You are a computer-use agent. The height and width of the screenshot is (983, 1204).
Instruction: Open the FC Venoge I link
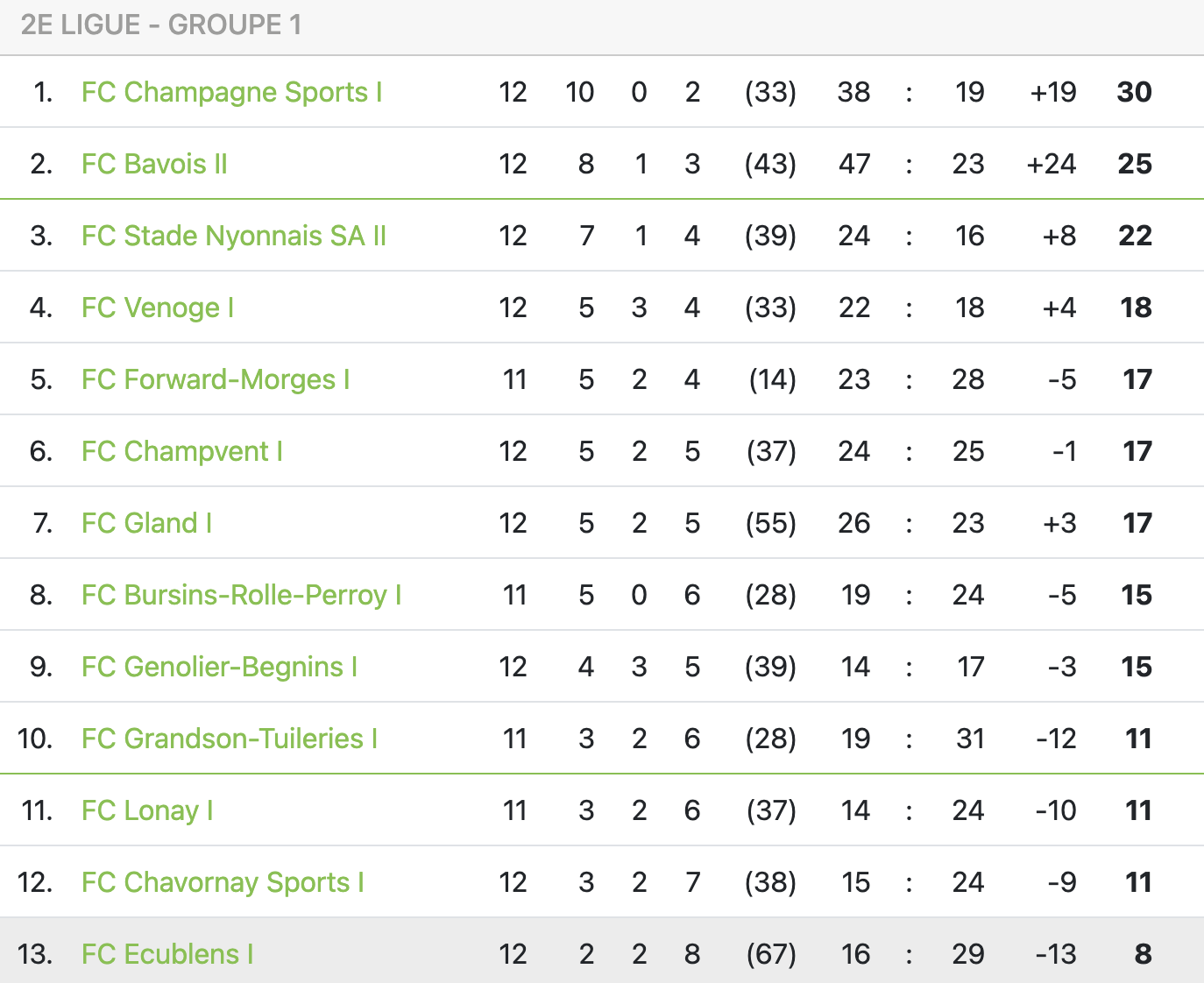click(158, 308)
